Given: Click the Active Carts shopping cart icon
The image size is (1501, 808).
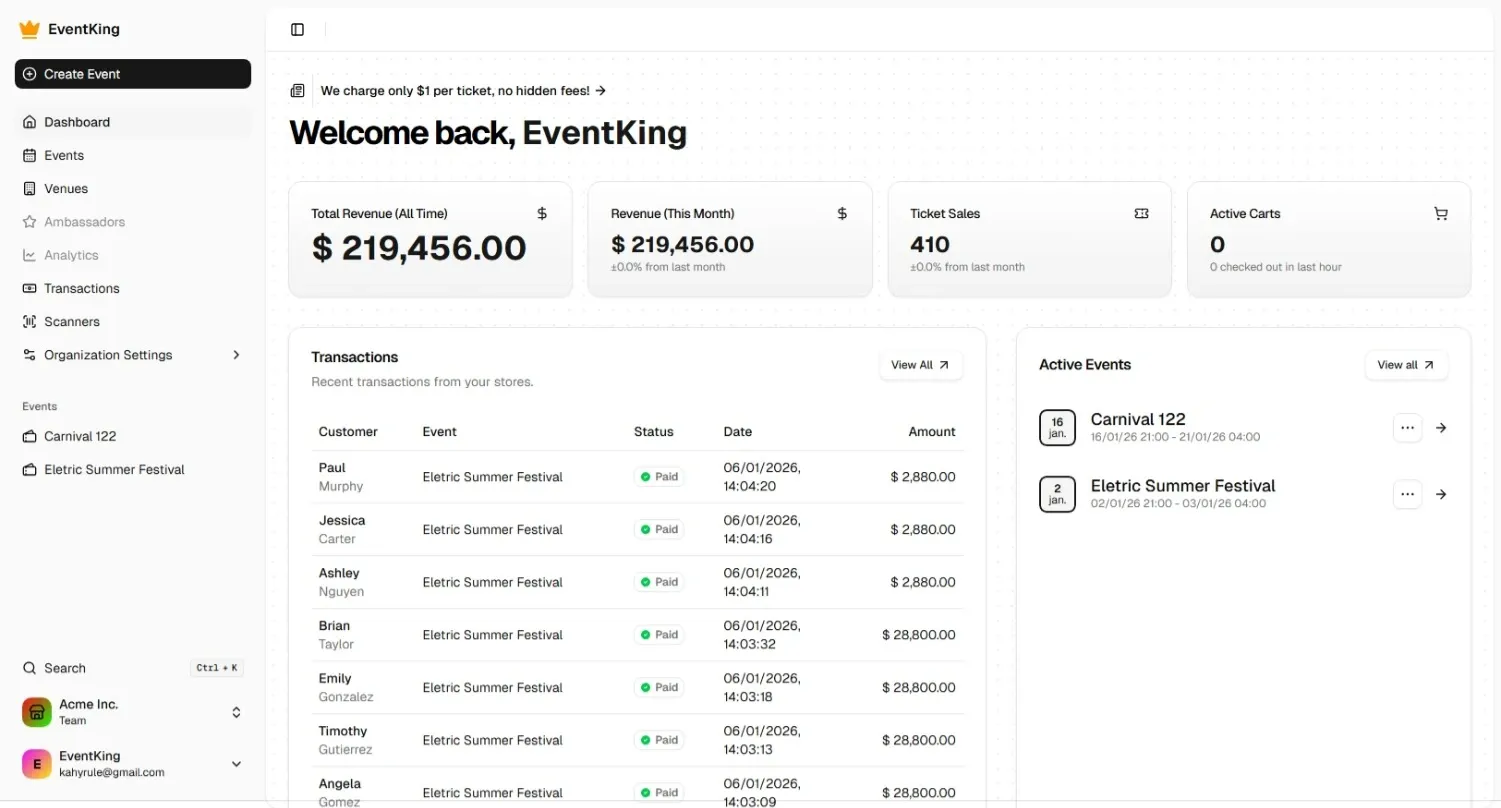Looking at the screenshot, I should [x=1440, y=214].
